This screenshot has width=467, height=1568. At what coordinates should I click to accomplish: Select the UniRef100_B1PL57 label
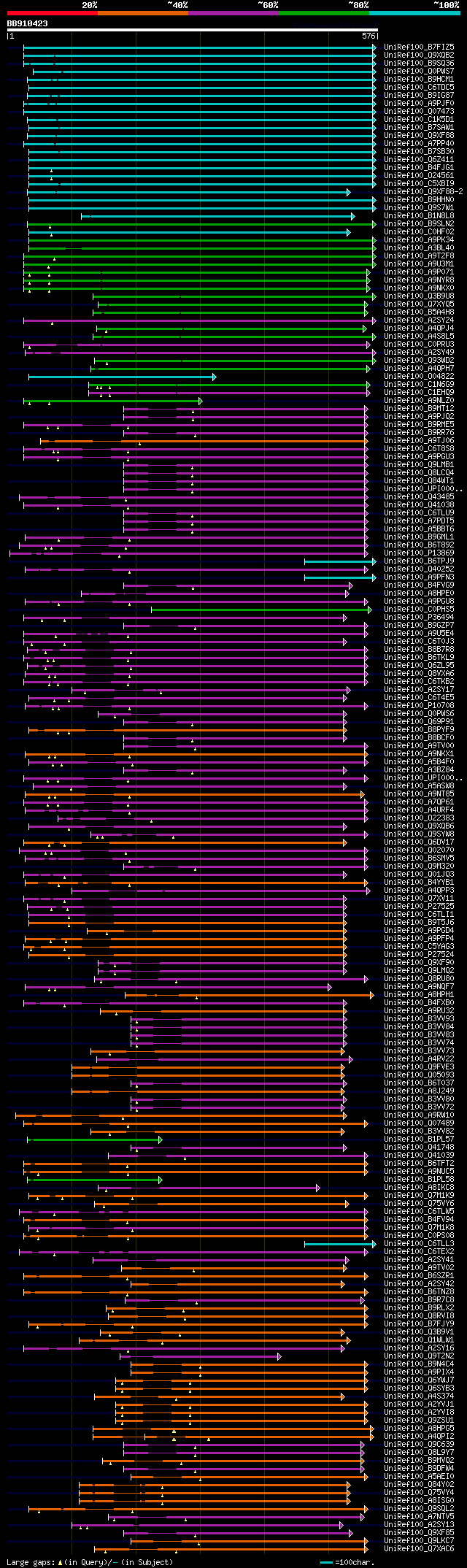tap(419, 1139)
